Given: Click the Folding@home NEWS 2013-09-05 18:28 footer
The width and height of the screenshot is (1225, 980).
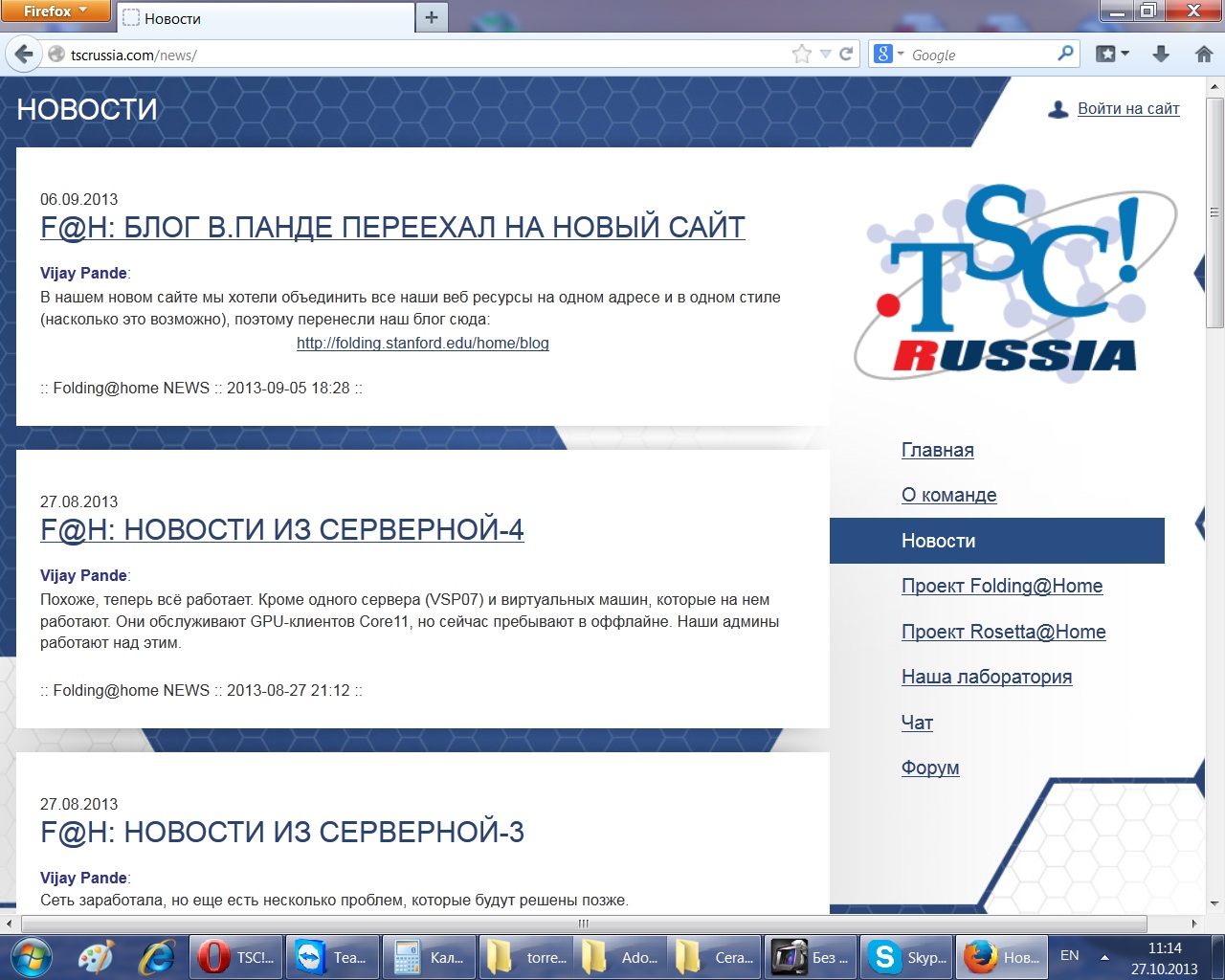Looking at the screenshot, I should tap(201, 388).
